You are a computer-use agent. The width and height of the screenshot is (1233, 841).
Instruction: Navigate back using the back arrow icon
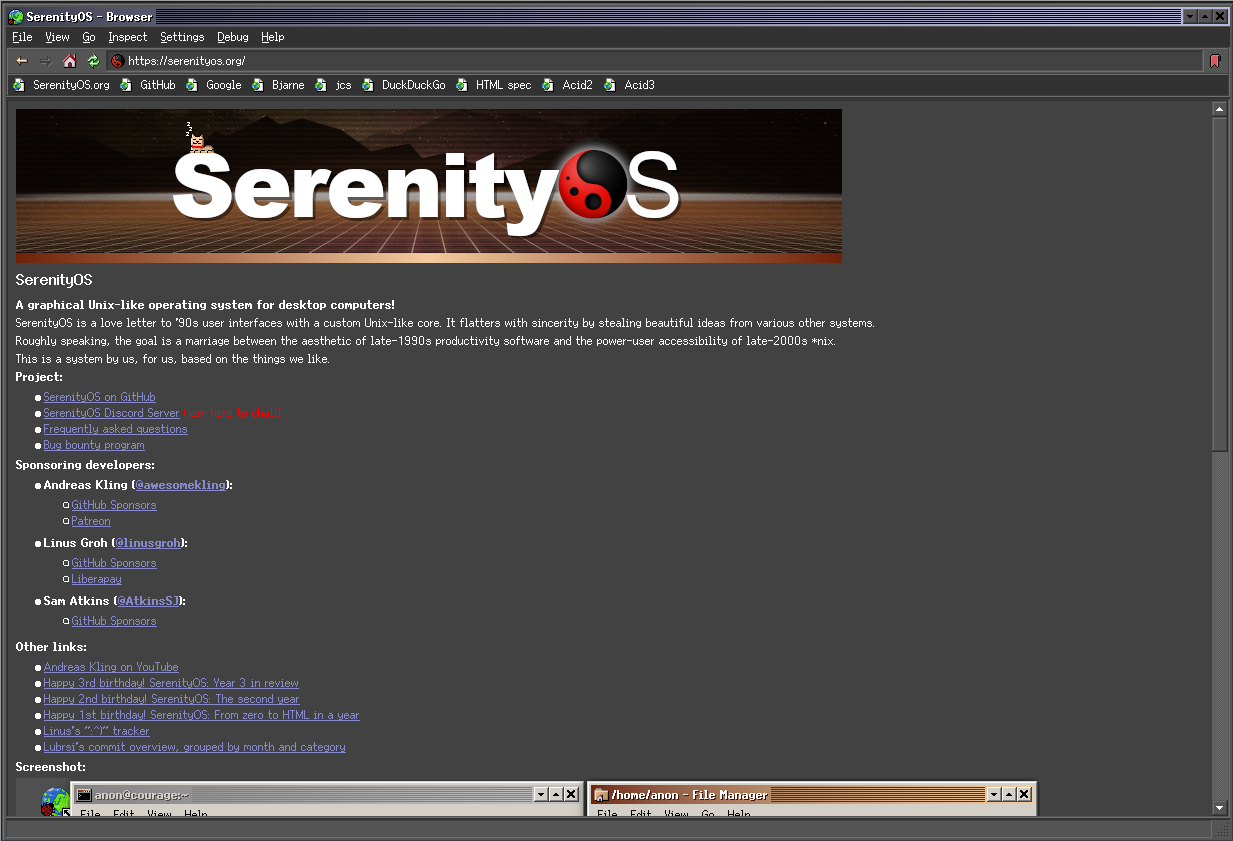click(20, 60)
